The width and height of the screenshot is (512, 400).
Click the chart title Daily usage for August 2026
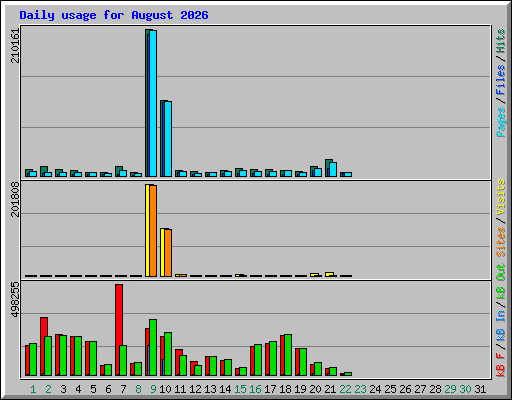pyautogui.click(x=114, y=15)
